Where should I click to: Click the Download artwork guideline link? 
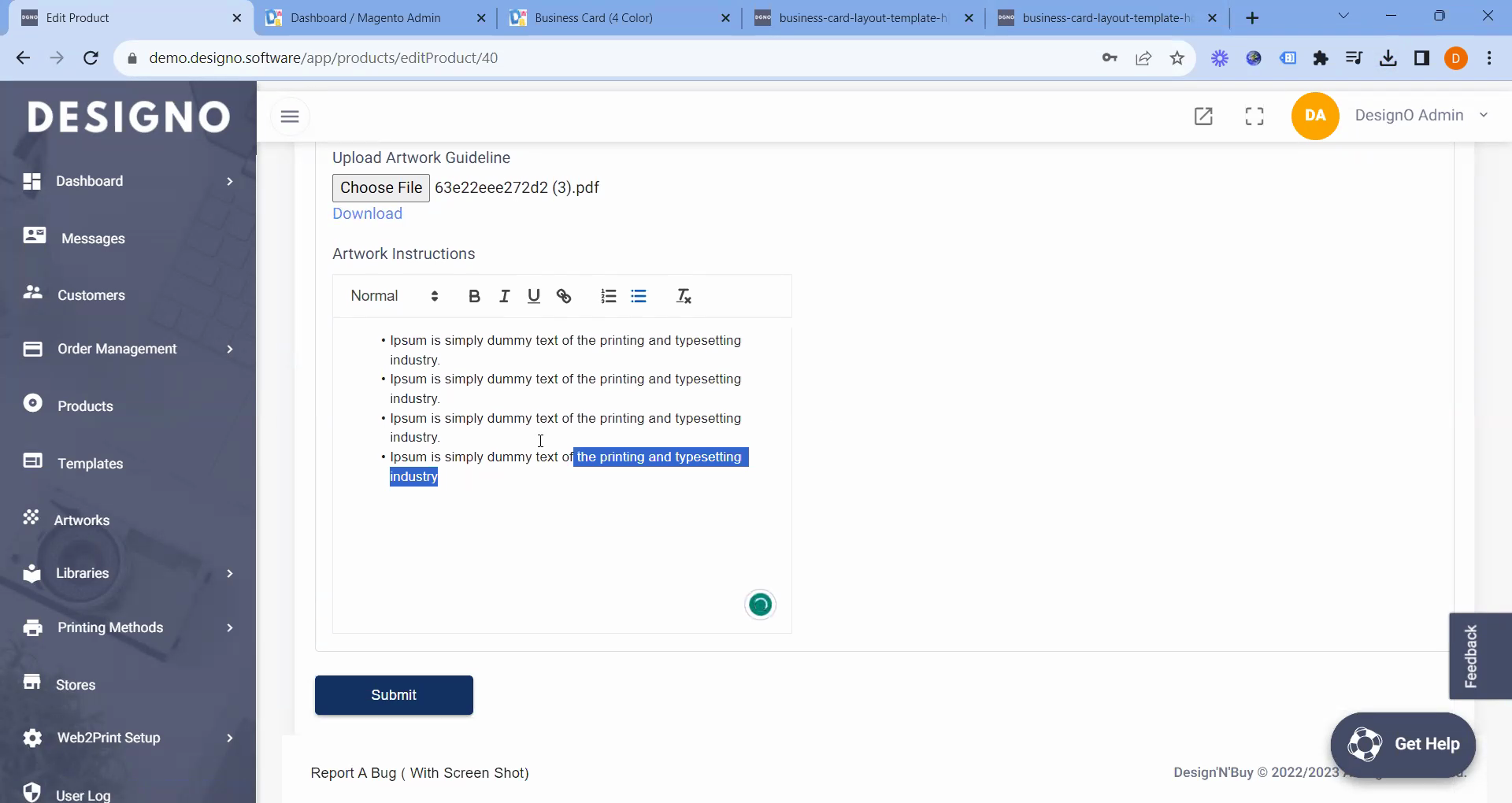[367, 213]
